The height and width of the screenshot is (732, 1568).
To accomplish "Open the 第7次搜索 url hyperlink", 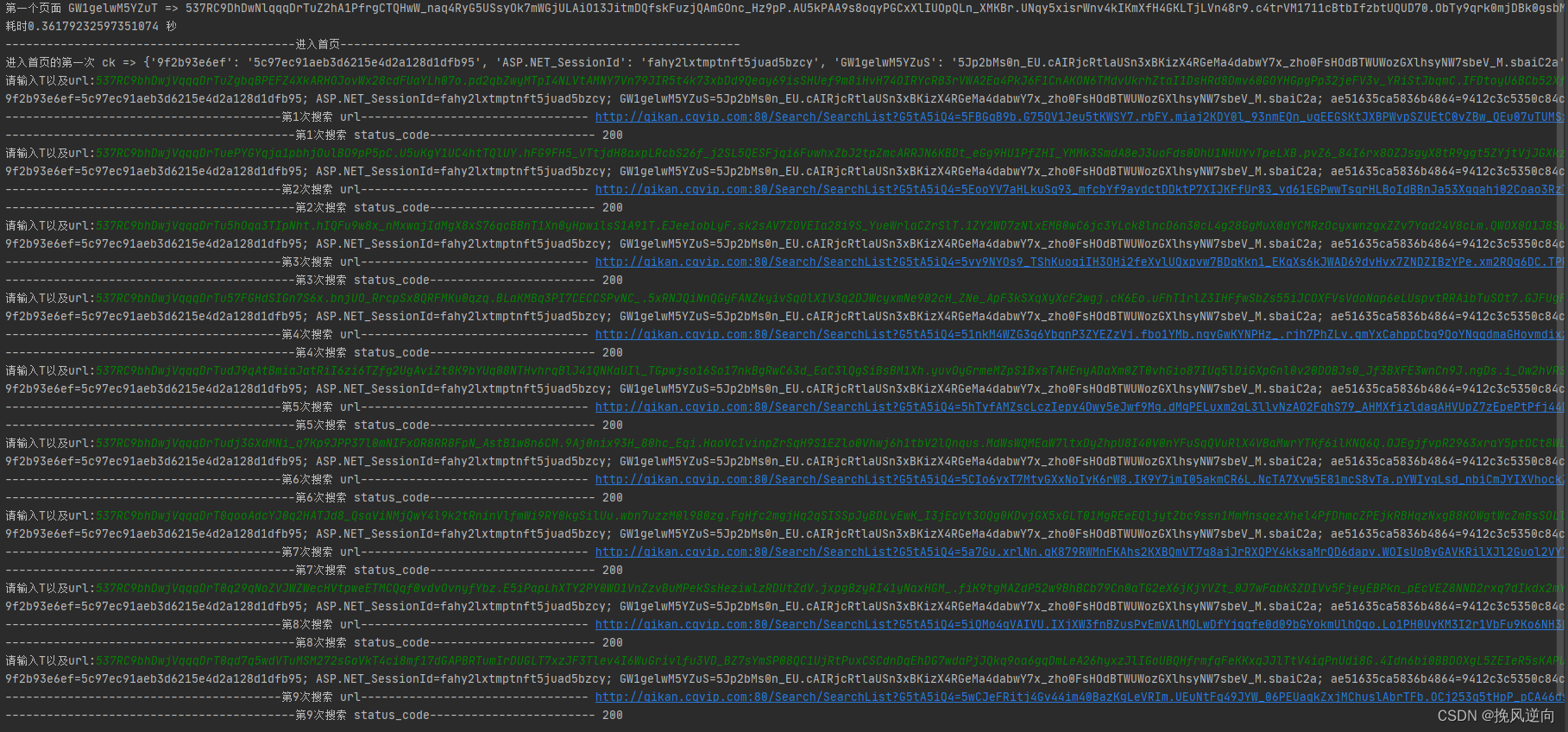I will (x=1079, y=552).
